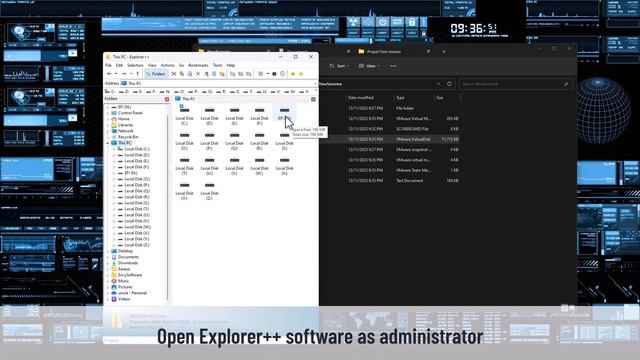Screen dimensions: 640x360
Task: Open the Selection menu in Explorer++
Action: coord(135,65)
